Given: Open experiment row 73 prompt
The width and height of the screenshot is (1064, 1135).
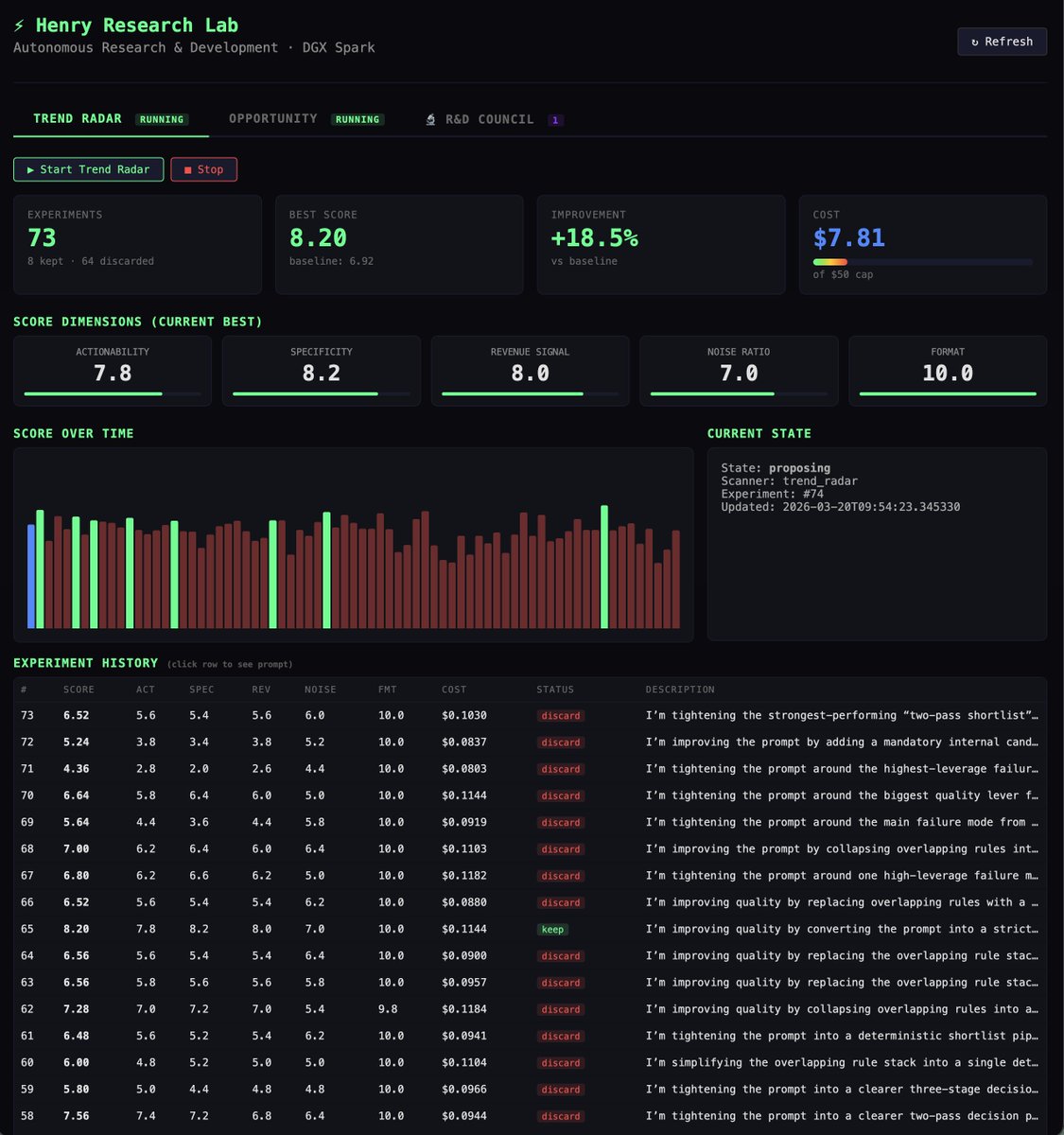Looking at the screenshot, I should pos(530,716).
